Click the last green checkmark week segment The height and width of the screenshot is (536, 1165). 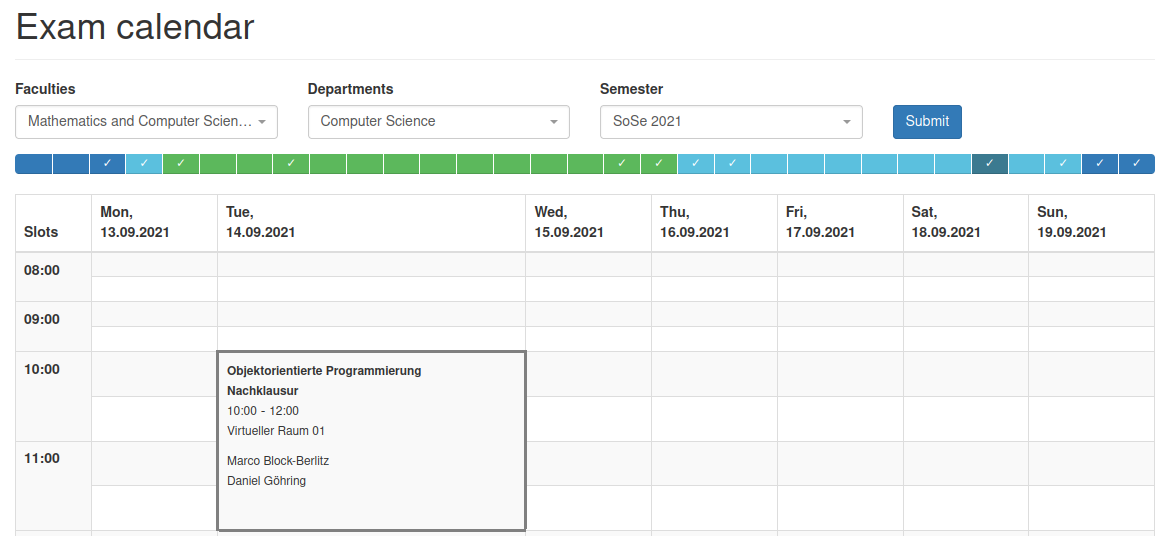coord(659,164)
